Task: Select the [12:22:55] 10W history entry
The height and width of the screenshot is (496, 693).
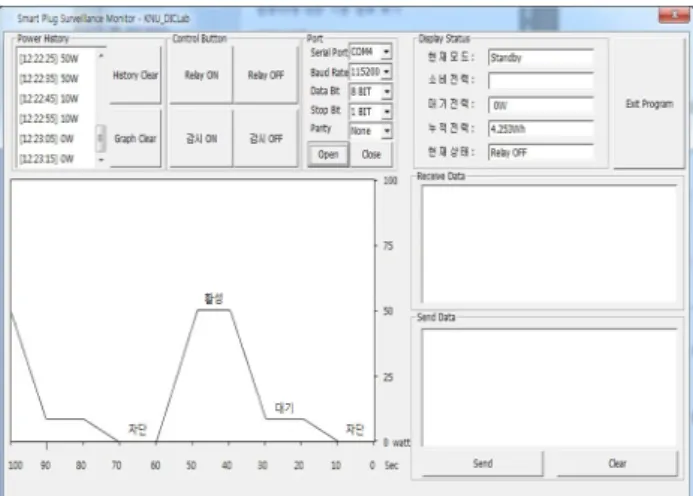Action: pos(49,118)
